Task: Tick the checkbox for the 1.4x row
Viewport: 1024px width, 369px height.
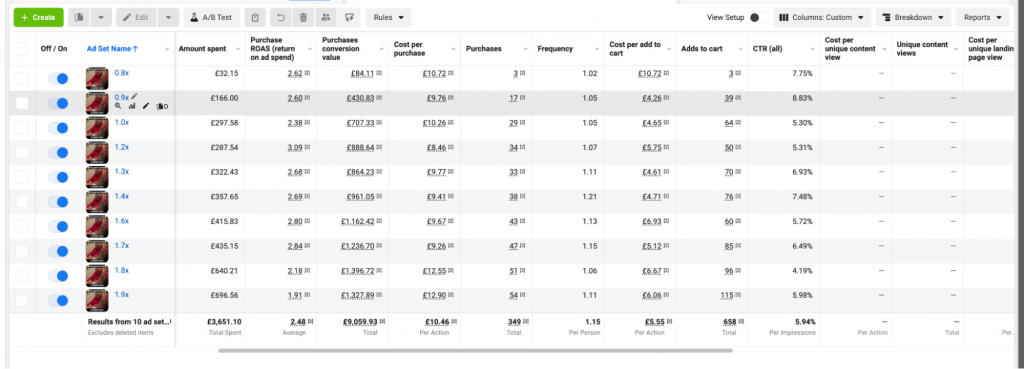Action: tap(22, 202)
